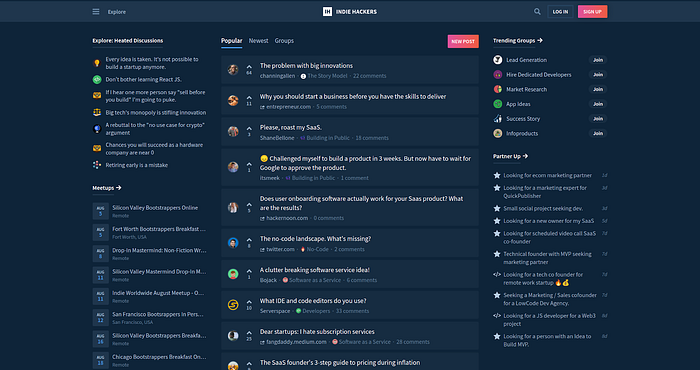This screenshot has width=700, height=370.
Task: Join the Market Research group
Action: [x=598, y=89]
